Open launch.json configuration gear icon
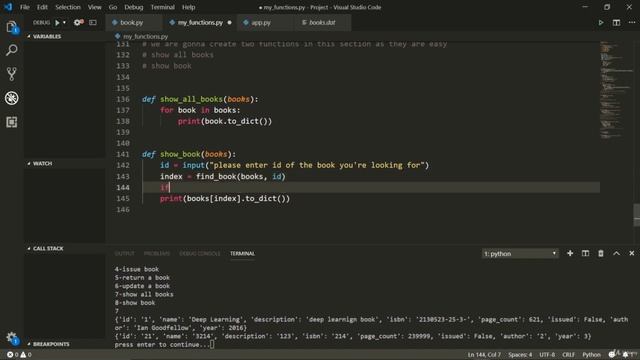Image resolution: width=640 pixels, height=360 pixels. click(78, 22)
